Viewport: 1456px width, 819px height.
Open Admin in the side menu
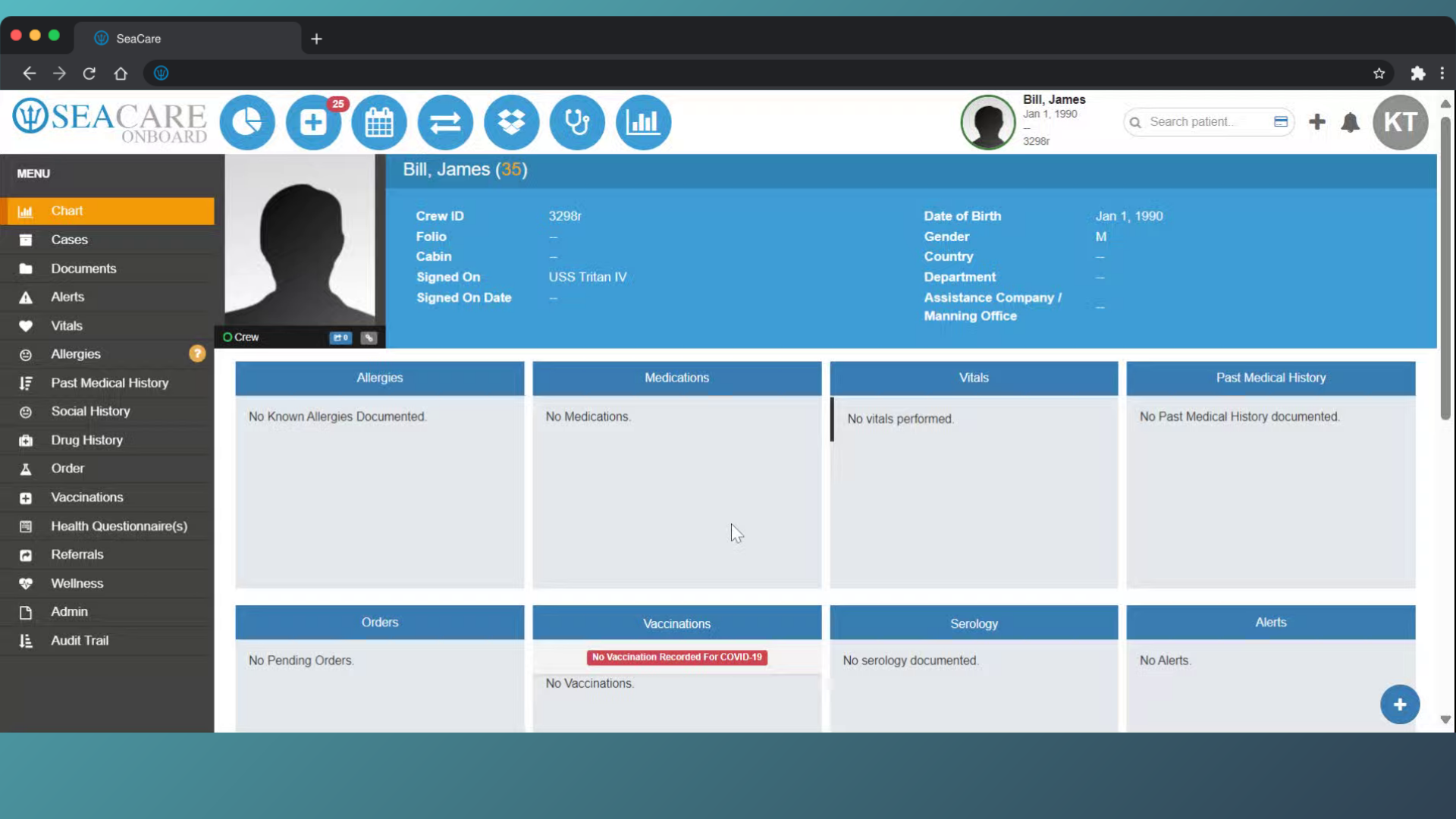click(x=107, y=611)
